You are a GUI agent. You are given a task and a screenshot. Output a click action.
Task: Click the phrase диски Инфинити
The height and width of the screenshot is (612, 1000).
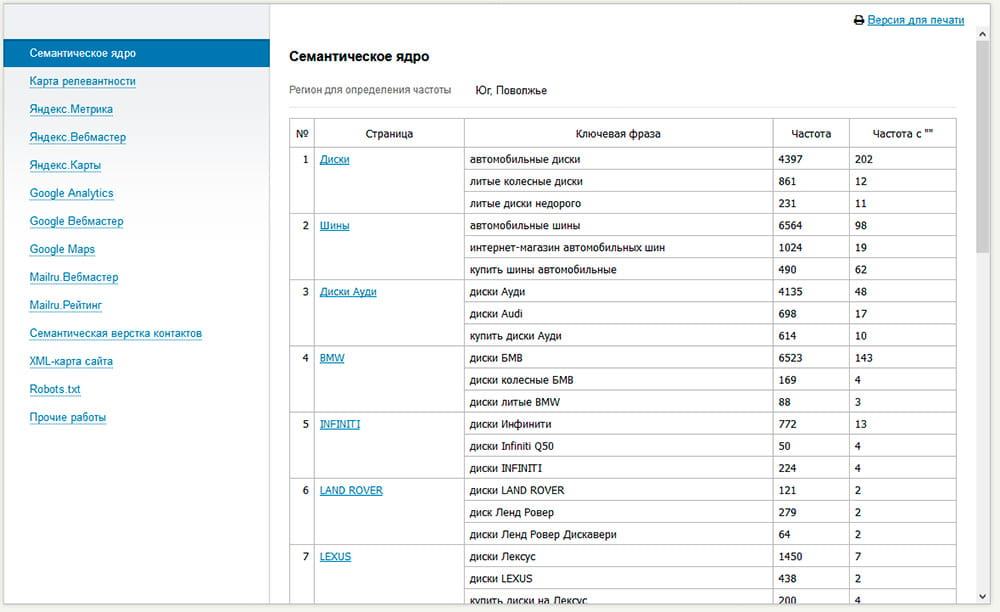click(510, 425)
